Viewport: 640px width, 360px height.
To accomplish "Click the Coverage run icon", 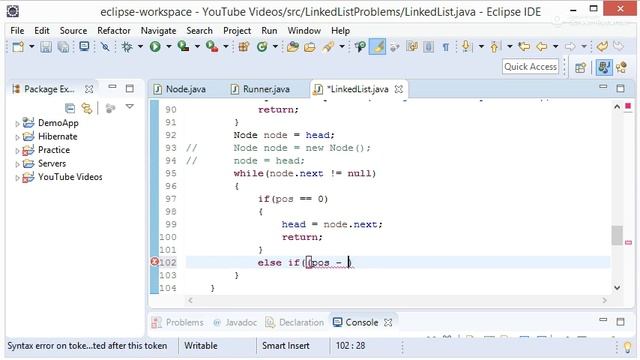I will tap(183, 47).
